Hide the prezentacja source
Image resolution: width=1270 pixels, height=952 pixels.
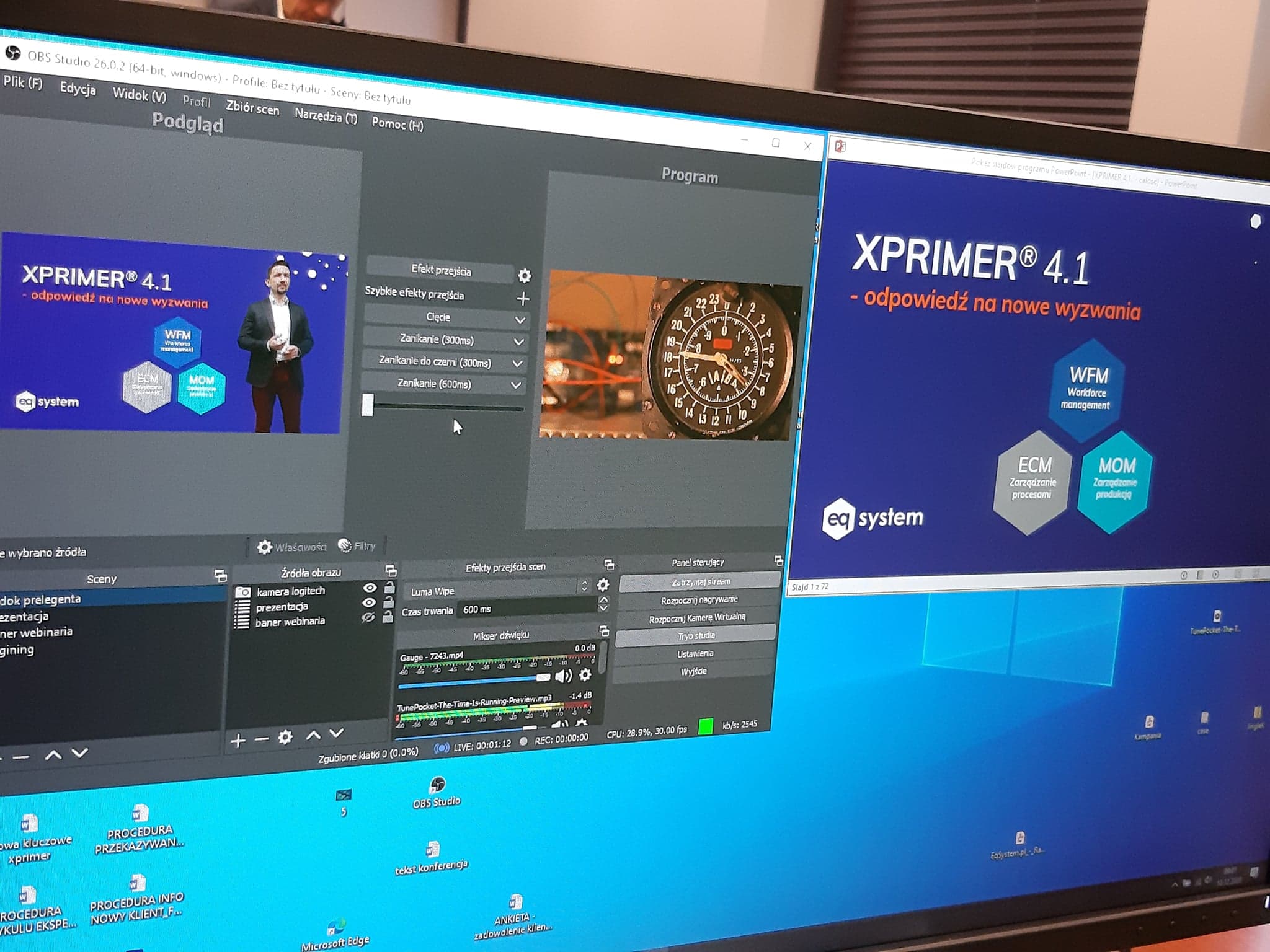[369, 602]
